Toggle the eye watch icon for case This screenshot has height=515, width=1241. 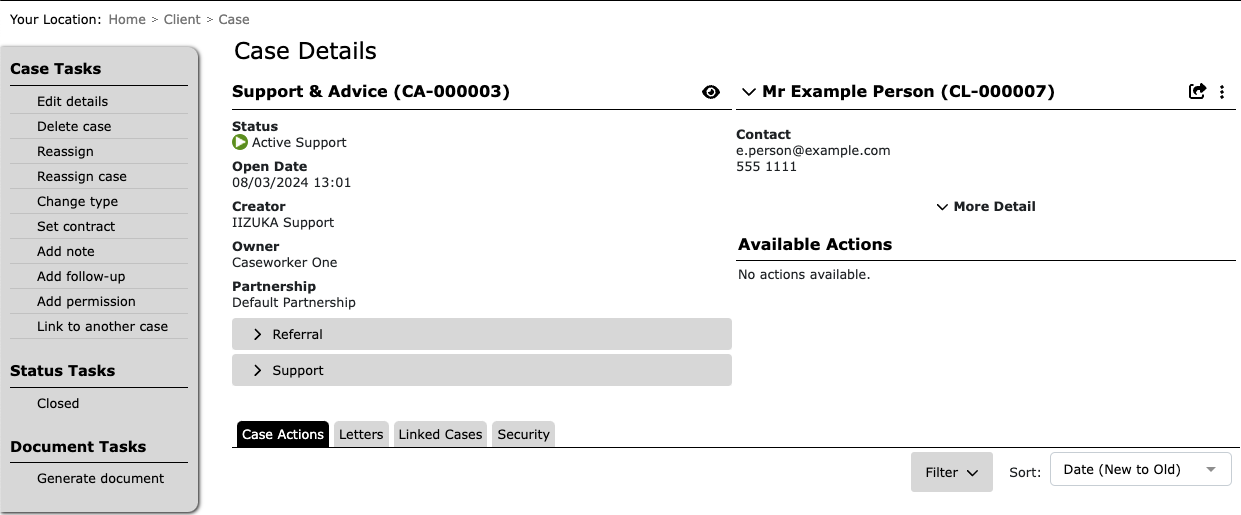tap(711, 92)
